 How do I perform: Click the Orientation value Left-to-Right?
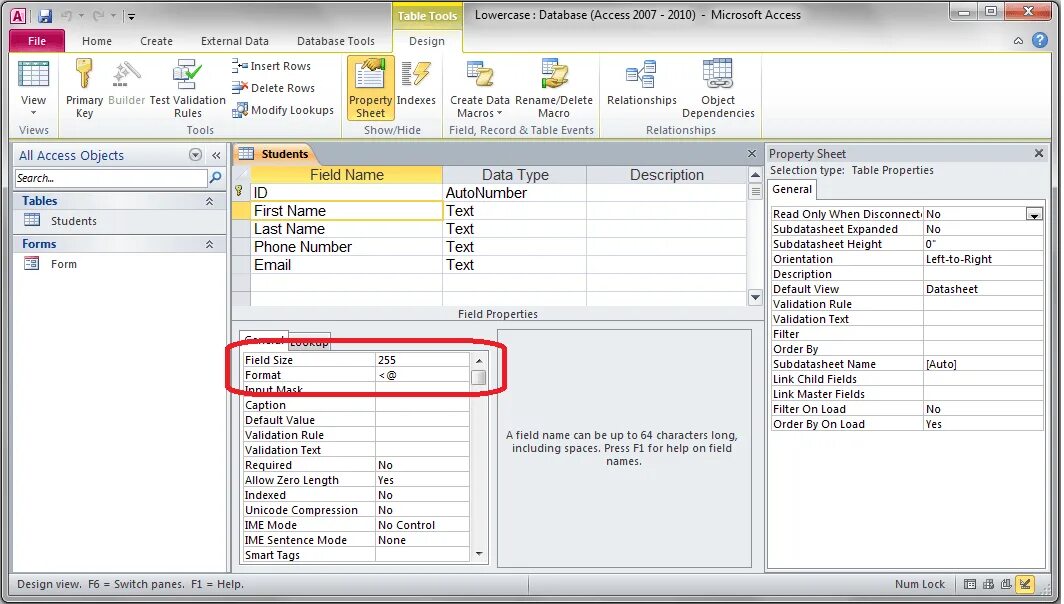point(983,259)
